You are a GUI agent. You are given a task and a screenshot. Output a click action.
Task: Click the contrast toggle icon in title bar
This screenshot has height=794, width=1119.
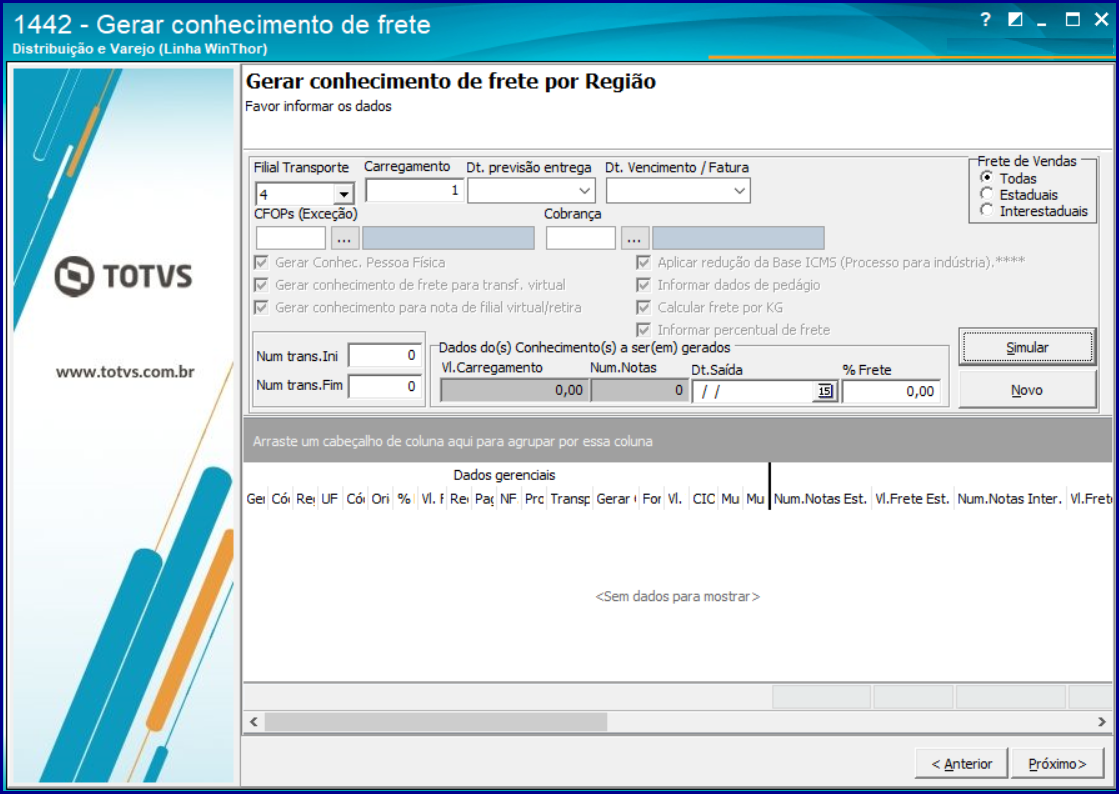tap(1015, 20)
